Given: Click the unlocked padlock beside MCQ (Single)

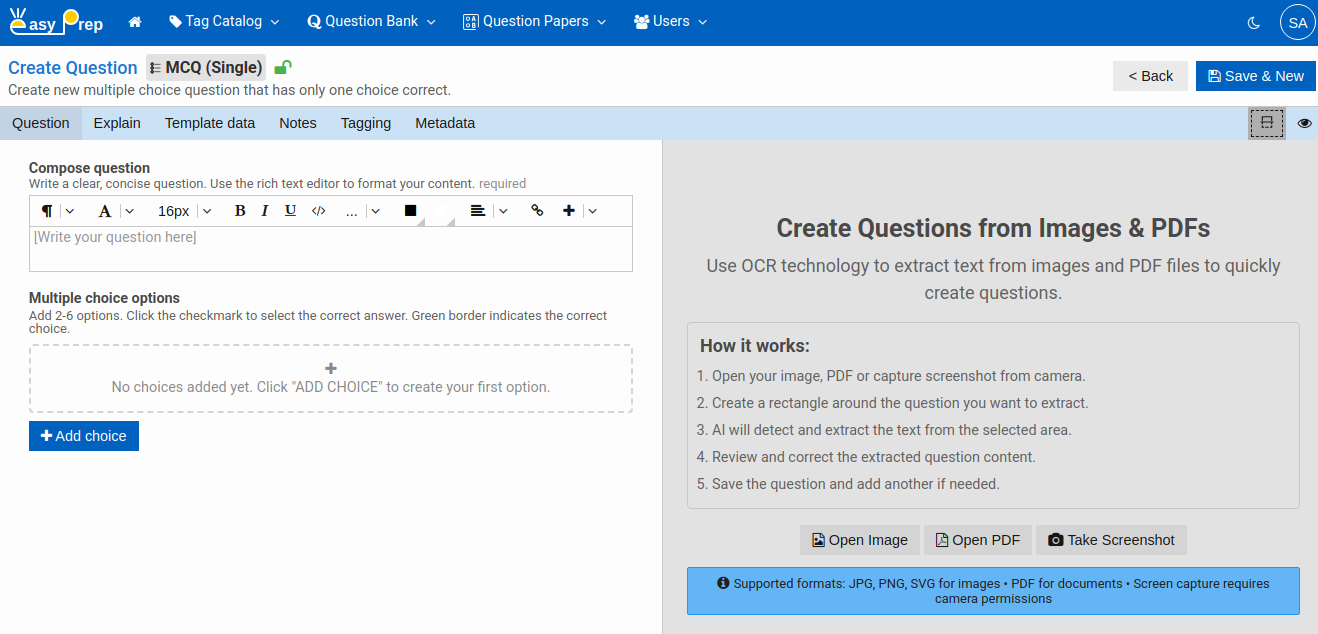Looking at the screenshot, I should click(283, 66).
